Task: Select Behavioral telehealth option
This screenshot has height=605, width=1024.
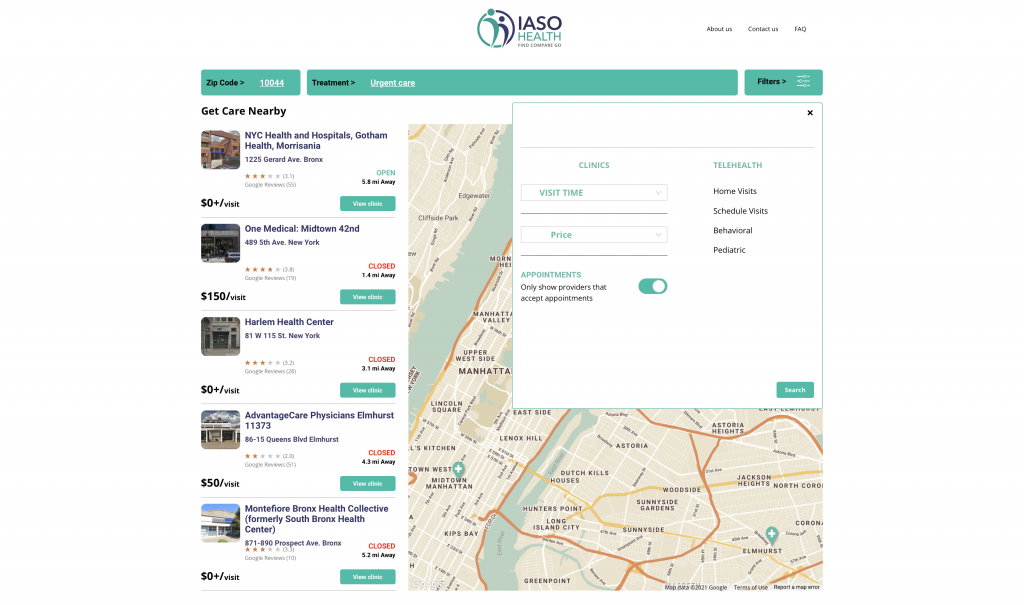Action: click(732, 231)
